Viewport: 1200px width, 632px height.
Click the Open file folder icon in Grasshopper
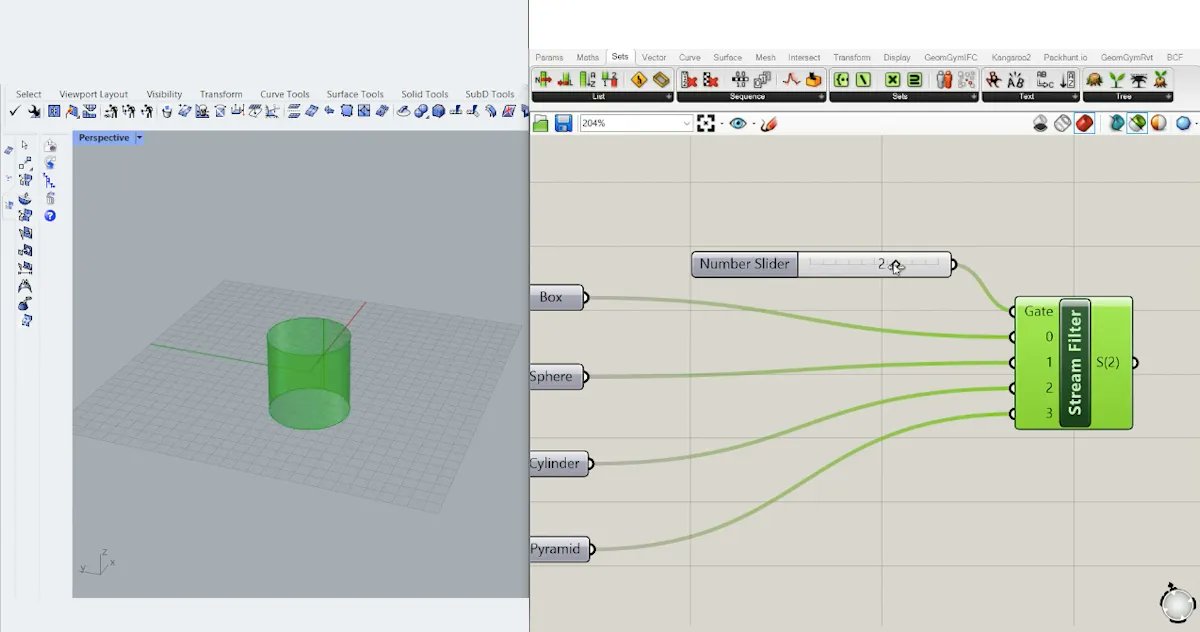pyautogui.click(x=540, y=123)
